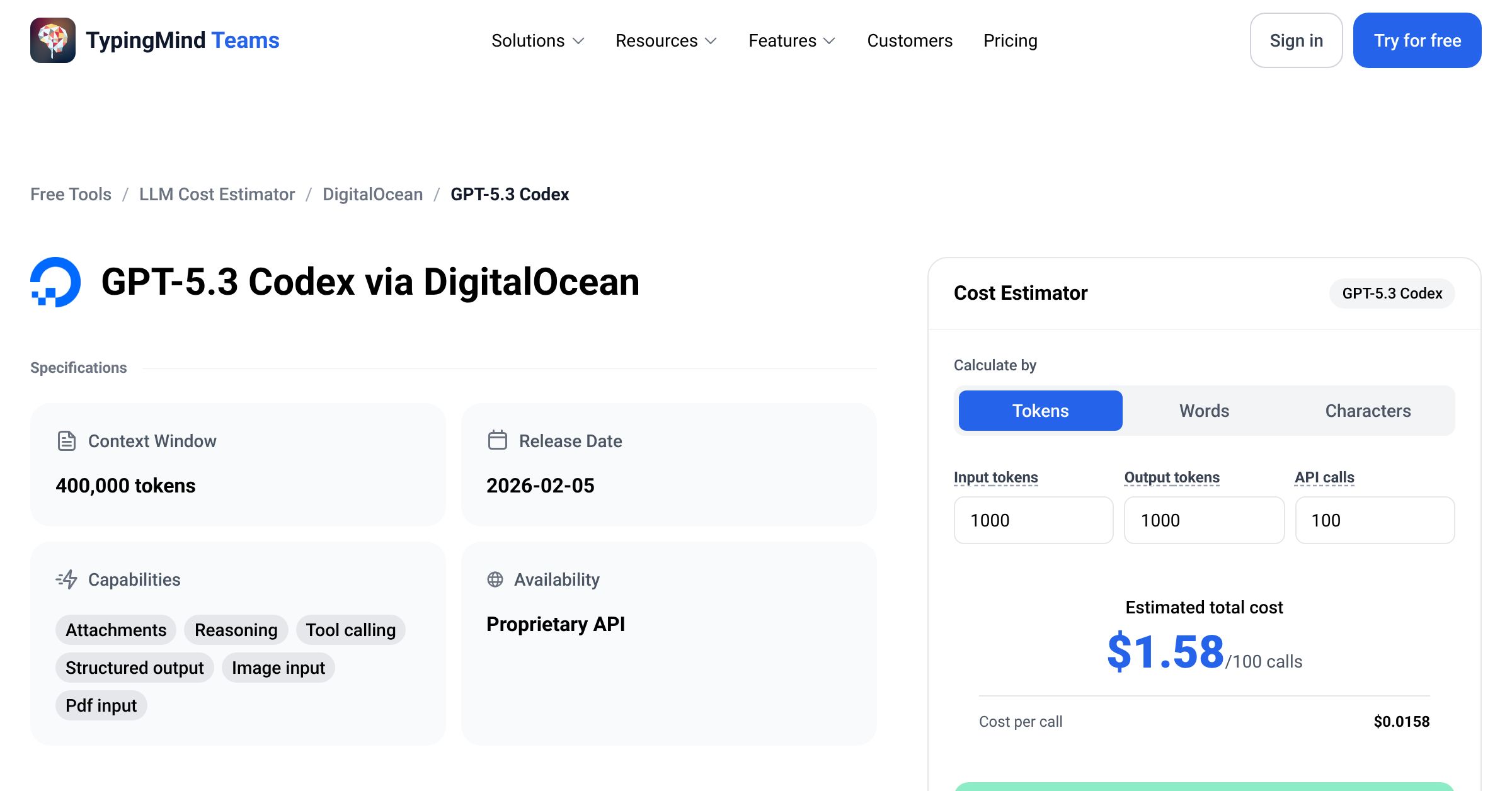The width and height of the screenshot is (1512, 791).
Task: Click the GPT-5.3 Codex via DigitalOcean heading
Action: point(370,282)
